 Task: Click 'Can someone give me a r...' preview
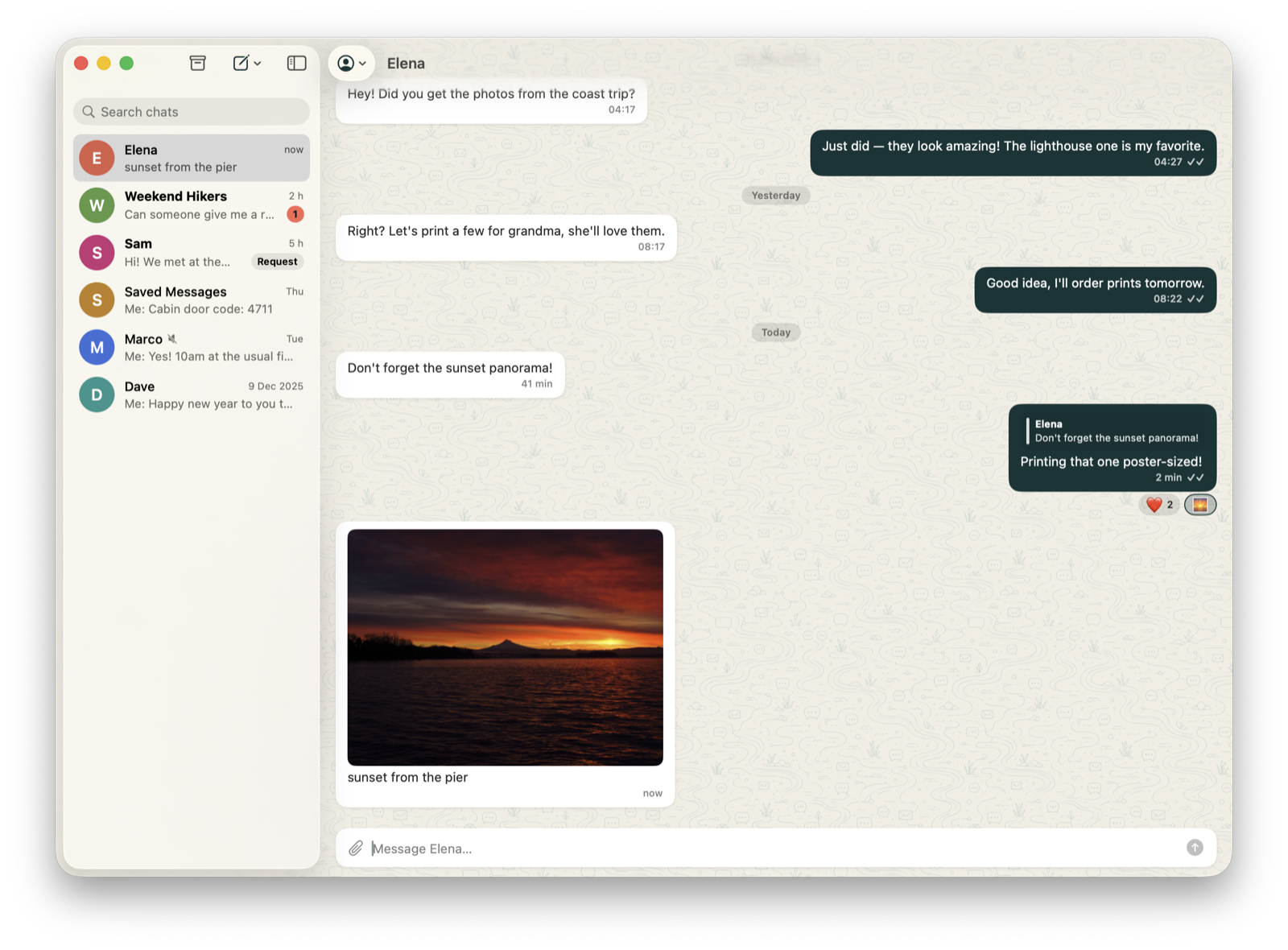[199, 214]
